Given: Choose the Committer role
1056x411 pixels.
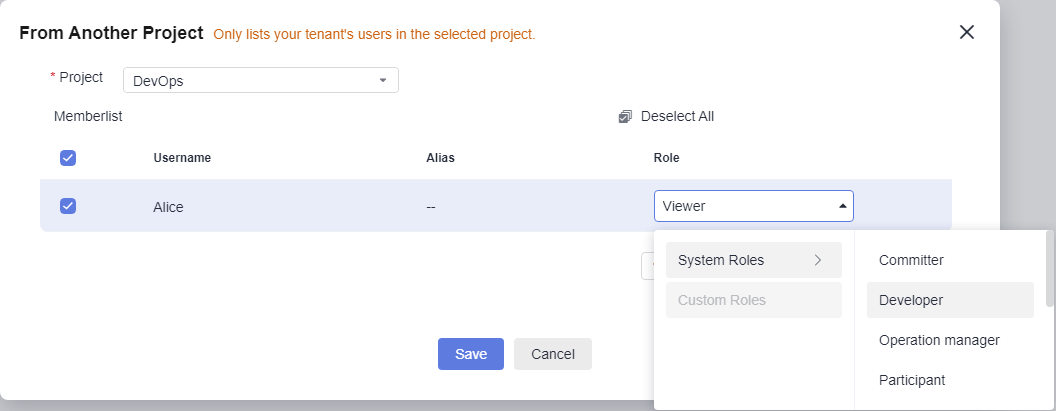Looking at the screenshot, I should [950, 260].
